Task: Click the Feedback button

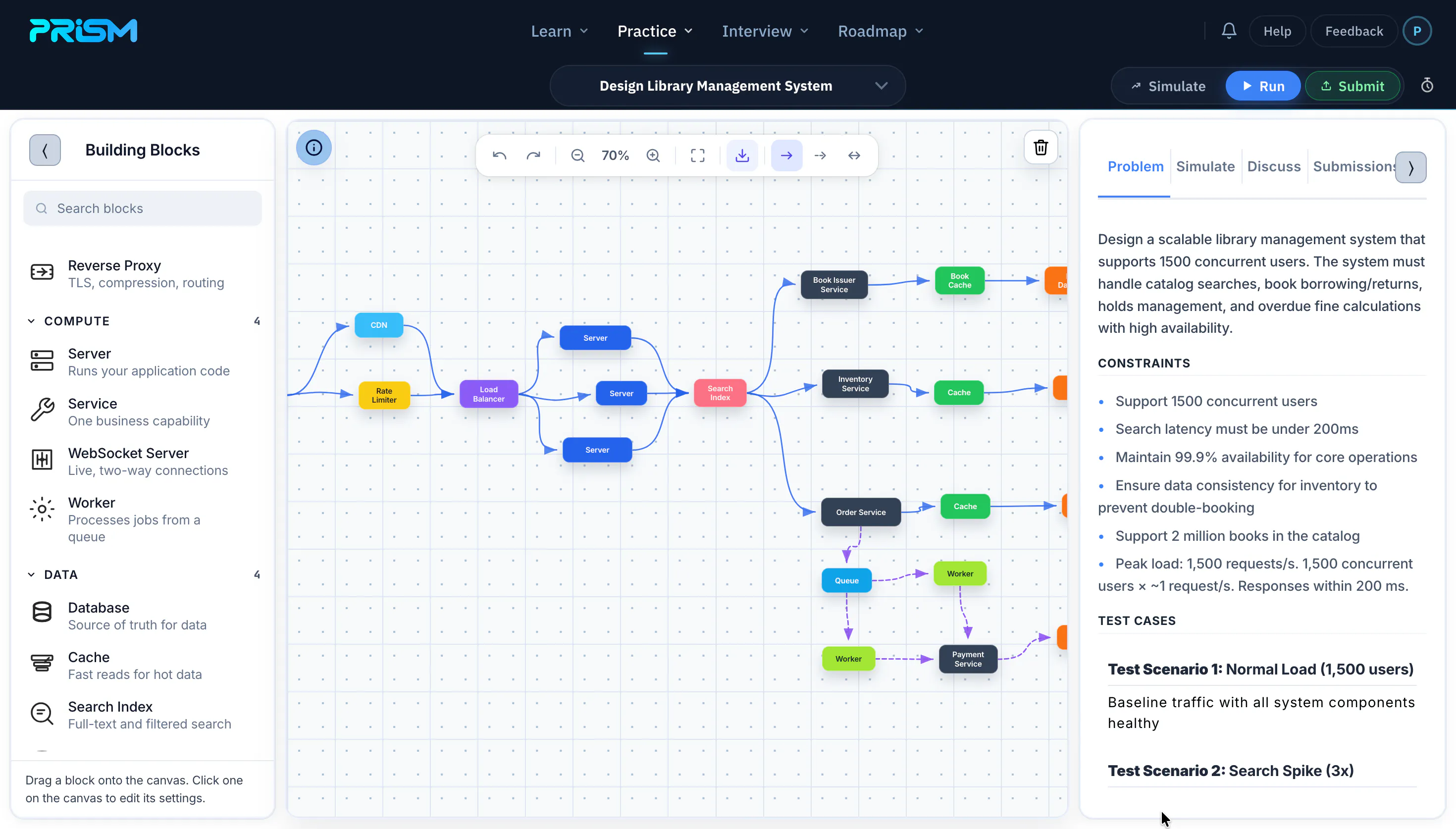Action: [x=1353, y=31]
